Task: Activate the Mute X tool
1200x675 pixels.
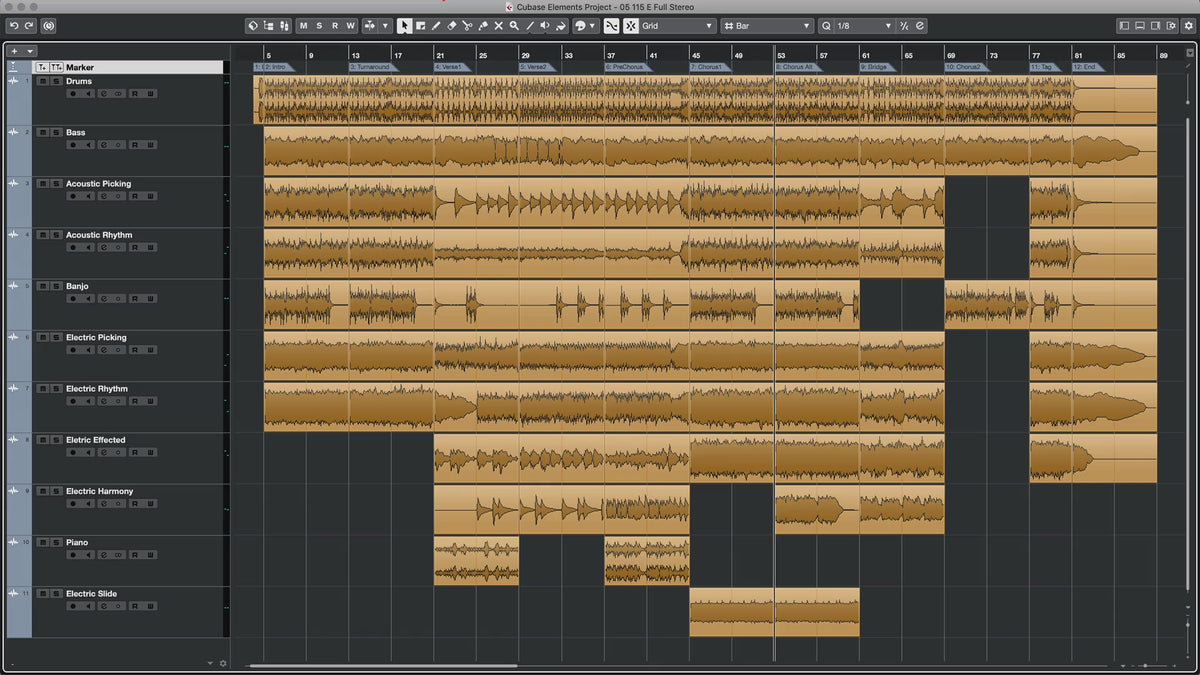Action: [498, 26]
